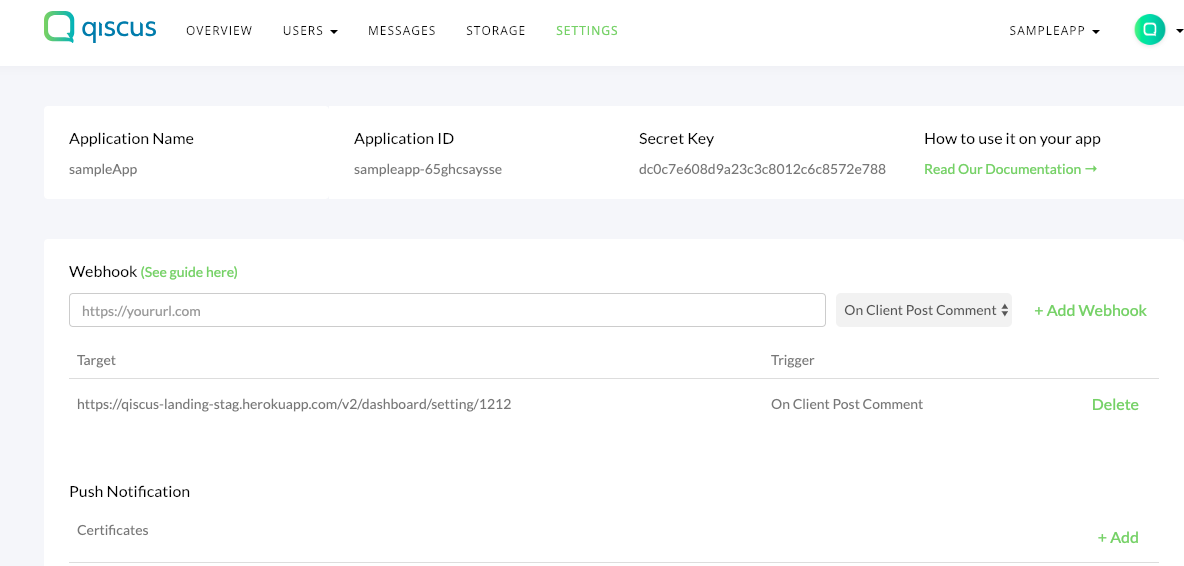Open the Messages page

coord(402,31)
